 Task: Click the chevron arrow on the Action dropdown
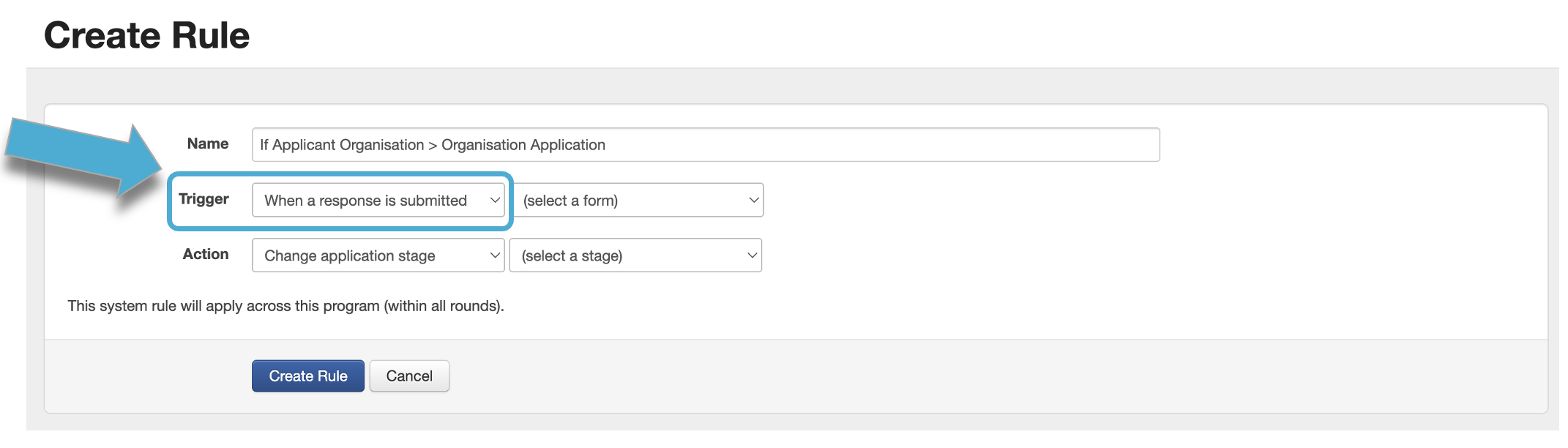point(495,255)
